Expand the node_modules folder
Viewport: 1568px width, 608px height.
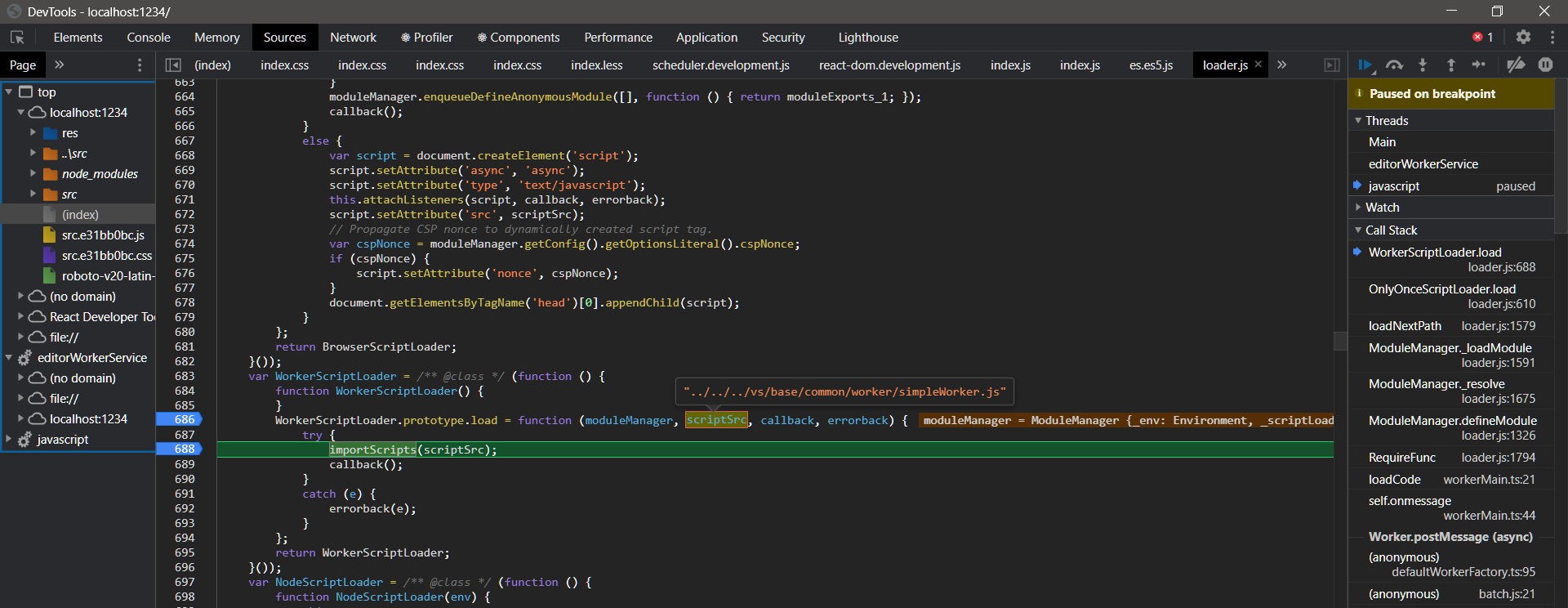[33, 173]
